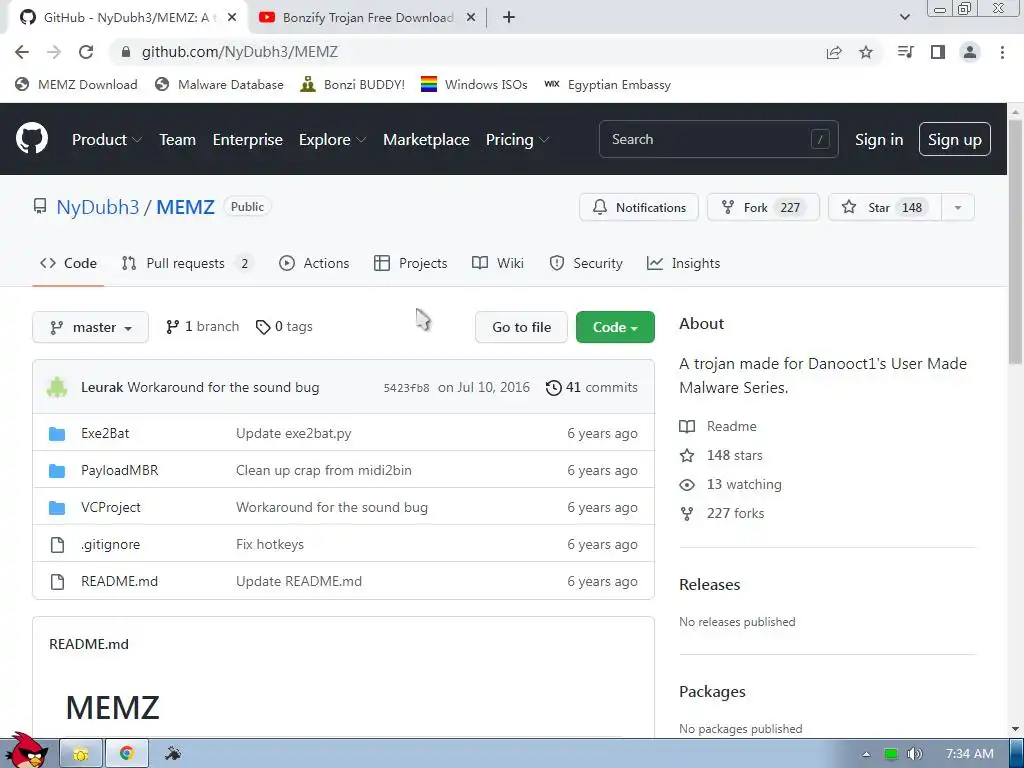Open the Insights tab
This screenshot has width=1024, height=768.
point(683,263)
